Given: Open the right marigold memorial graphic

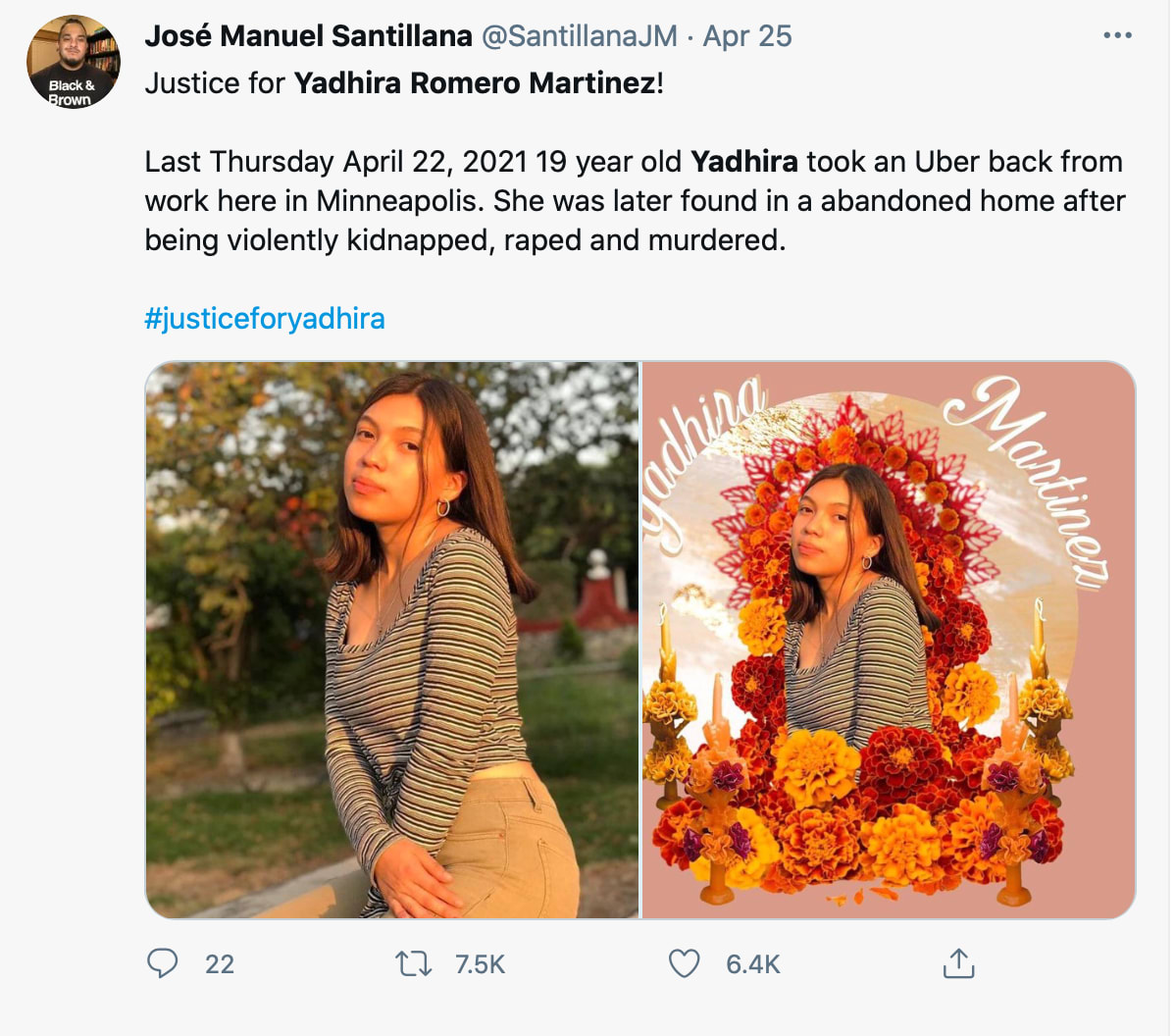Looking at the screenshot, I should click(x=889, y=640).
